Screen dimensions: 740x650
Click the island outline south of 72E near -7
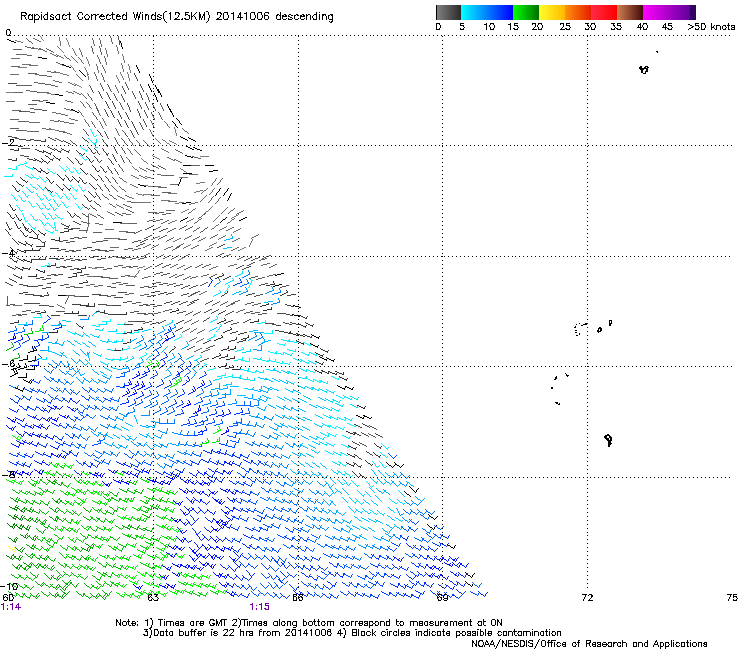point(608,440)
